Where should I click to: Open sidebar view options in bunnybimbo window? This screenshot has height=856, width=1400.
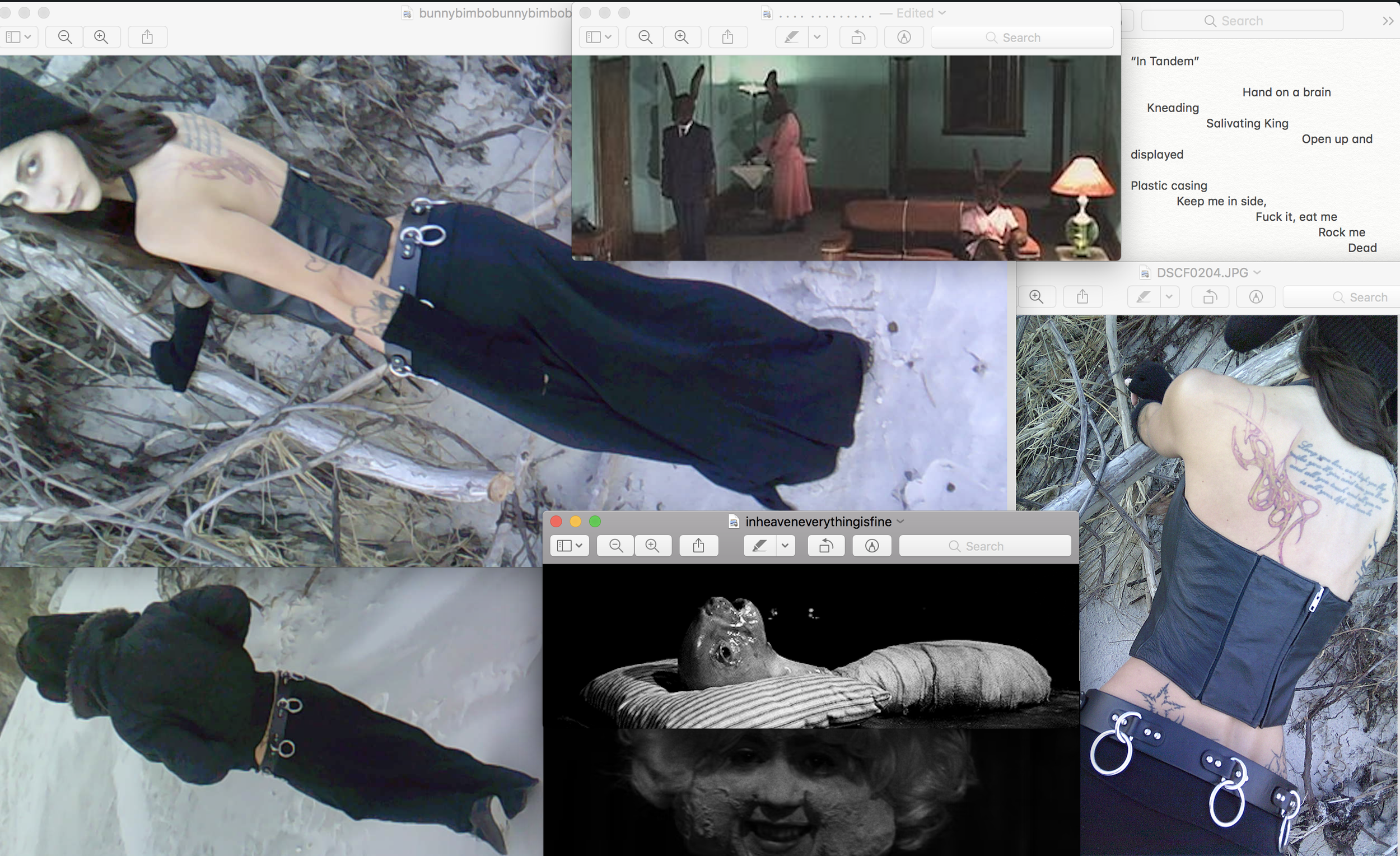coord(18,37)
